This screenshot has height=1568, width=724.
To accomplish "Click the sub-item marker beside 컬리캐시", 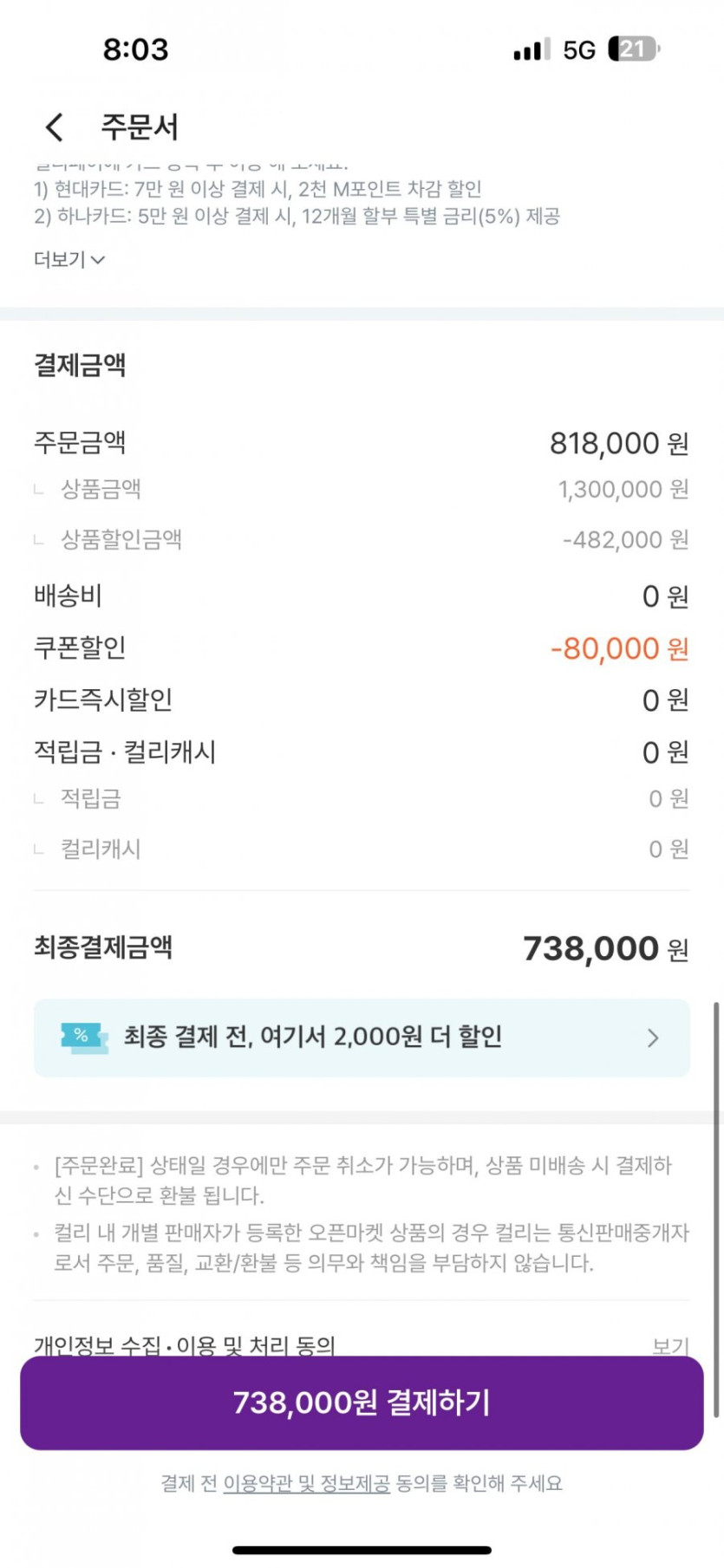I will [39, 849].
